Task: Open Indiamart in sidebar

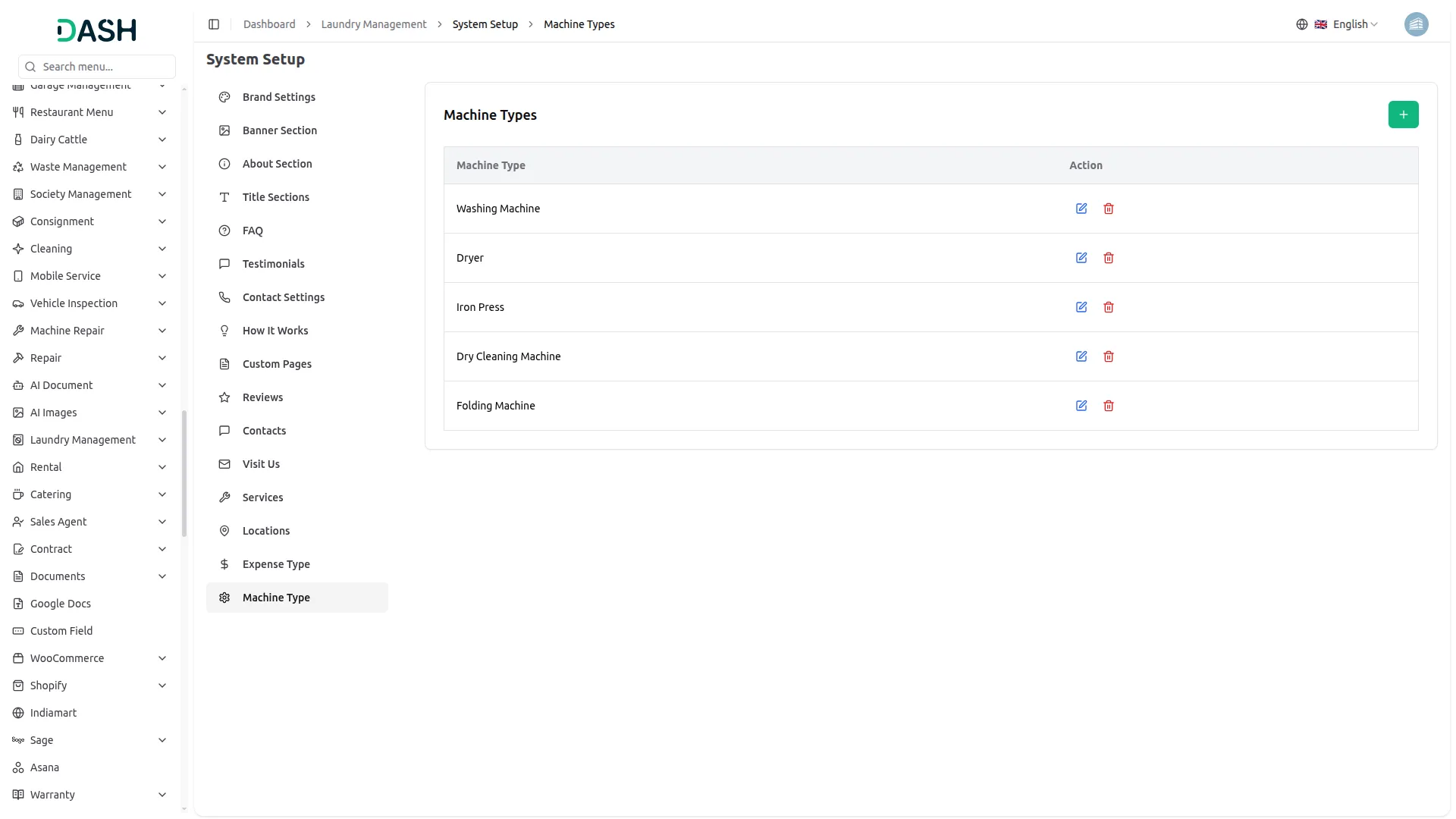Action: (x=90, y=713)
